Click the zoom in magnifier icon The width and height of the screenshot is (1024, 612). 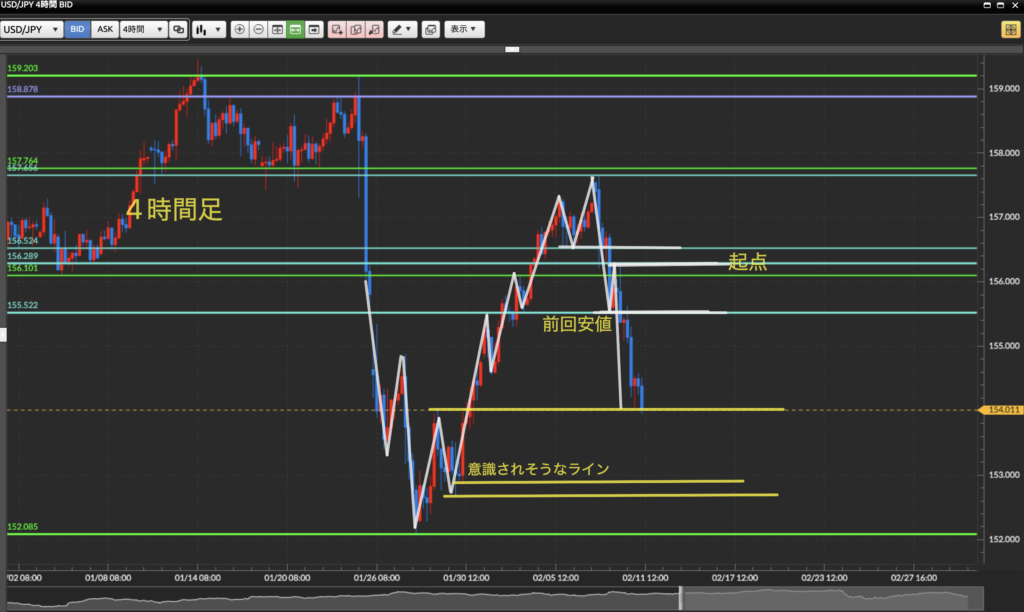pyautogui.click(x=239, y=30)
